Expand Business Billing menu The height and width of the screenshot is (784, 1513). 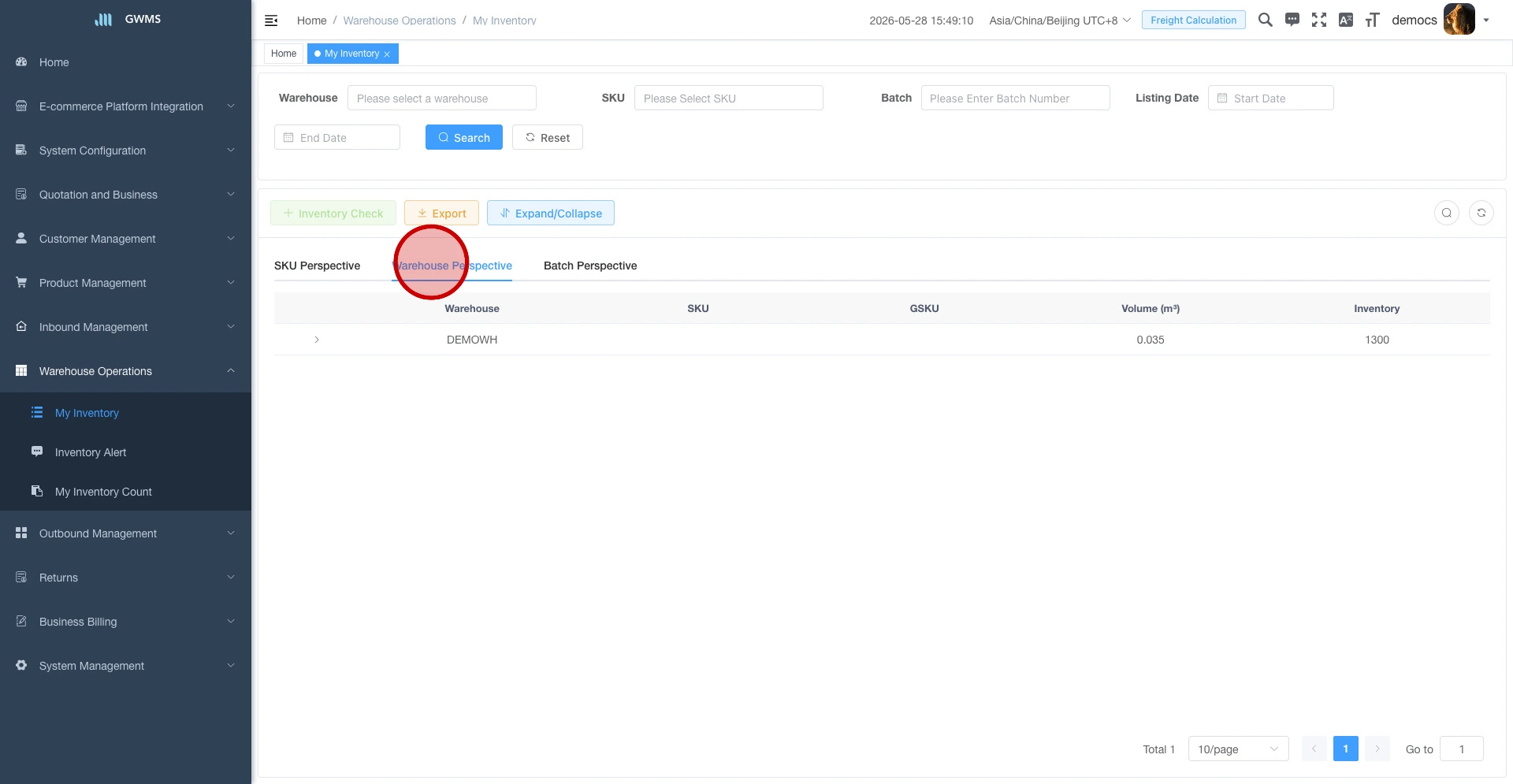[125, 622]
